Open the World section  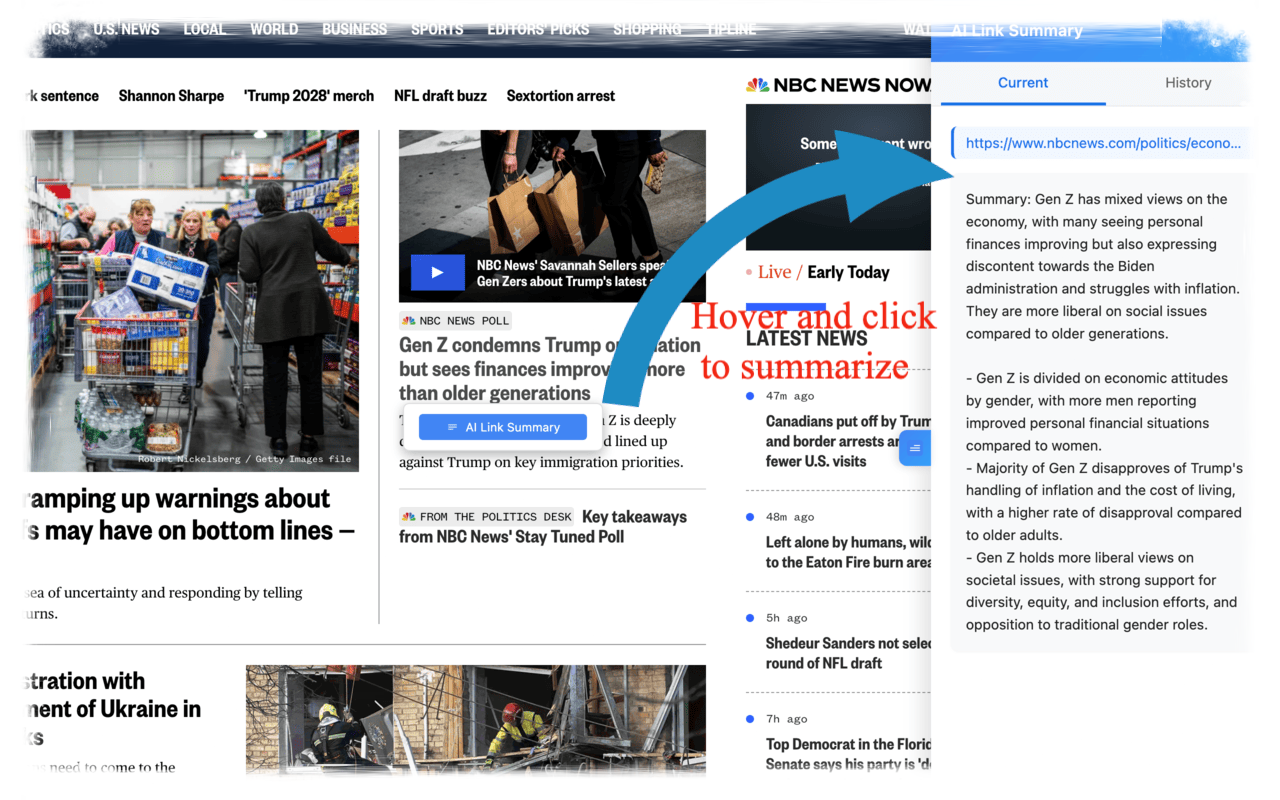point(274,29)
